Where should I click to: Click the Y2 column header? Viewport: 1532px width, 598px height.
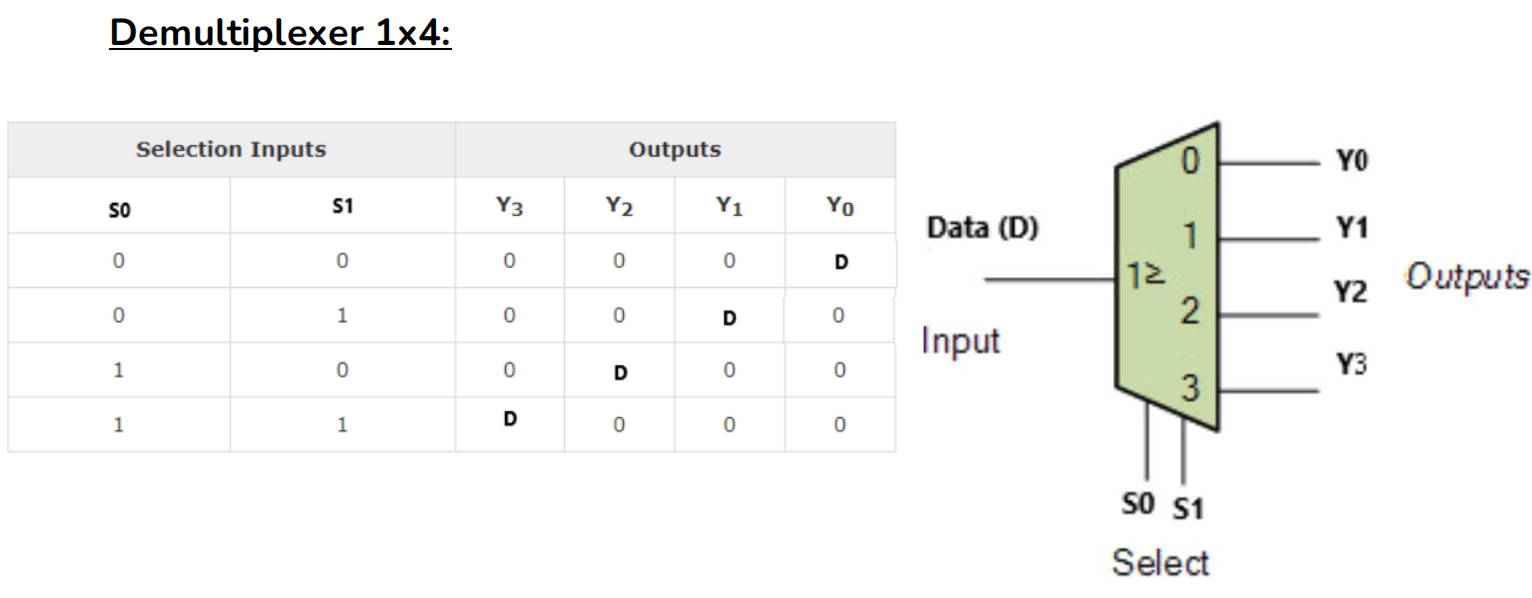tap(619, 207)
